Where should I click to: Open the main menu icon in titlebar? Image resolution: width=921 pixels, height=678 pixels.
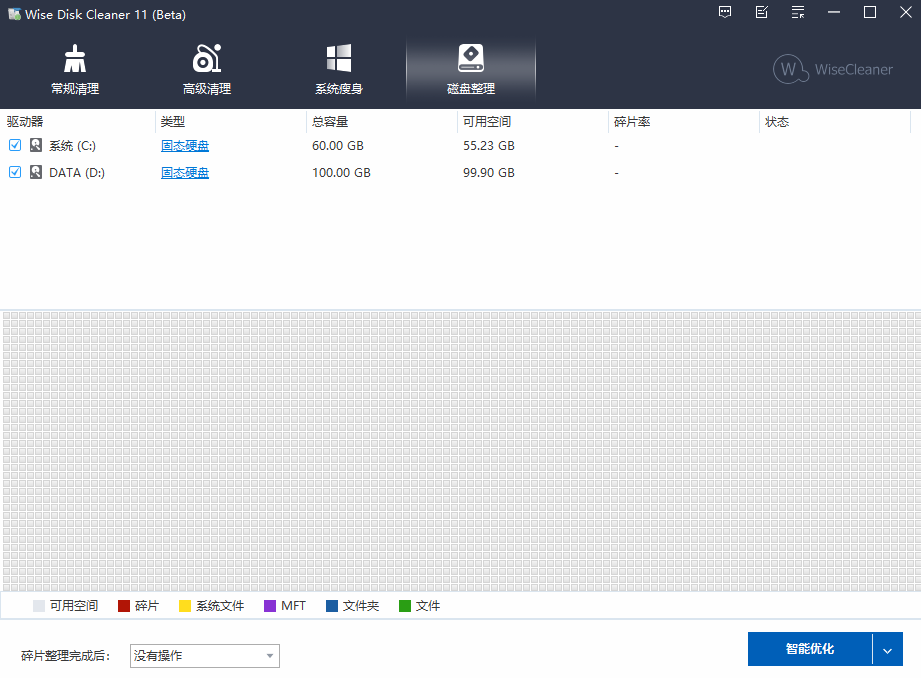coord(797,13)
